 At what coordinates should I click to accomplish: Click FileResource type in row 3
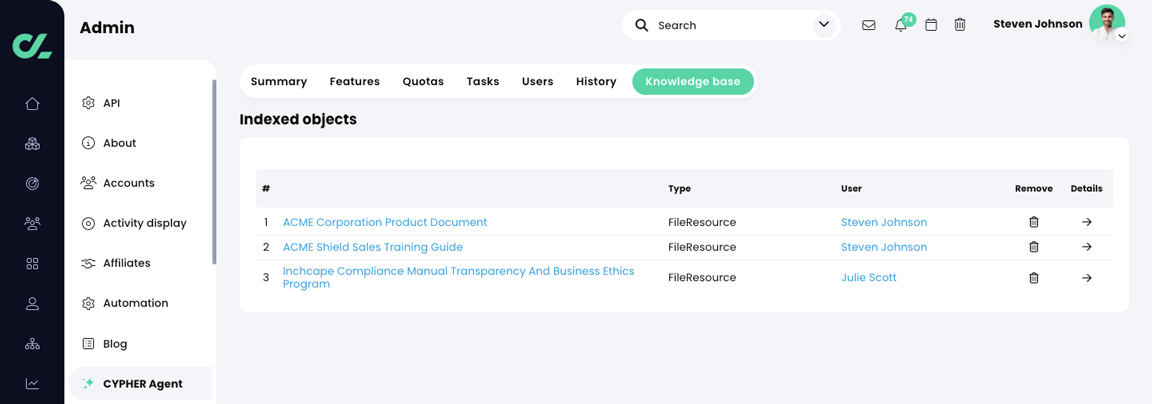[702, 278]
